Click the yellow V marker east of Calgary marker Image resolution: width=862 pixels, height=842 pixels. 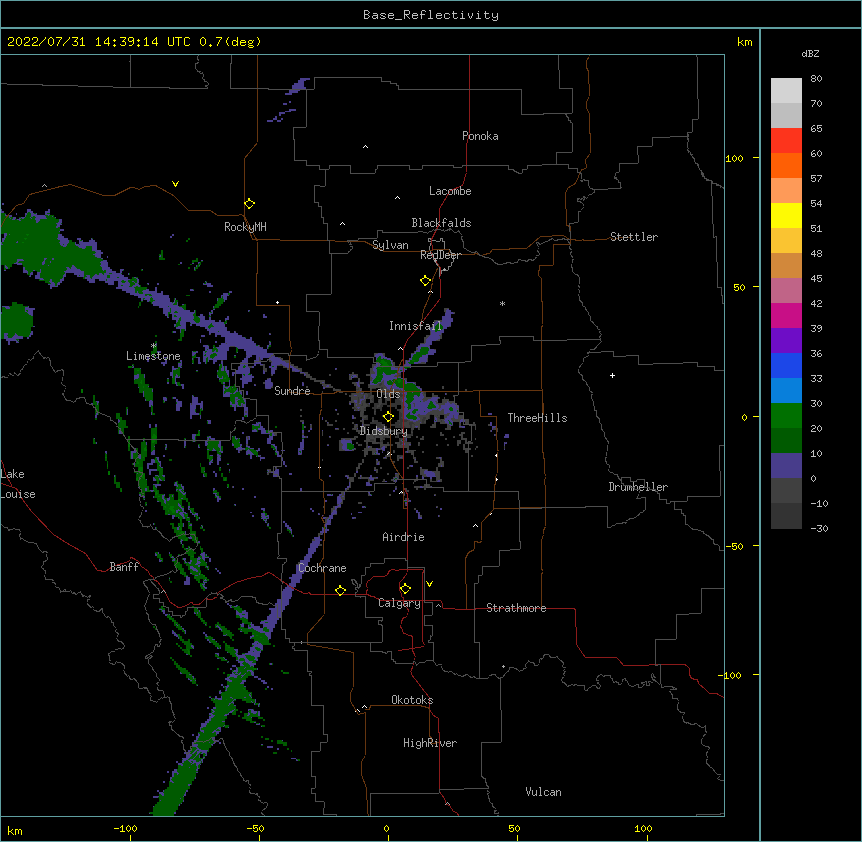click(x=429, y=584)
